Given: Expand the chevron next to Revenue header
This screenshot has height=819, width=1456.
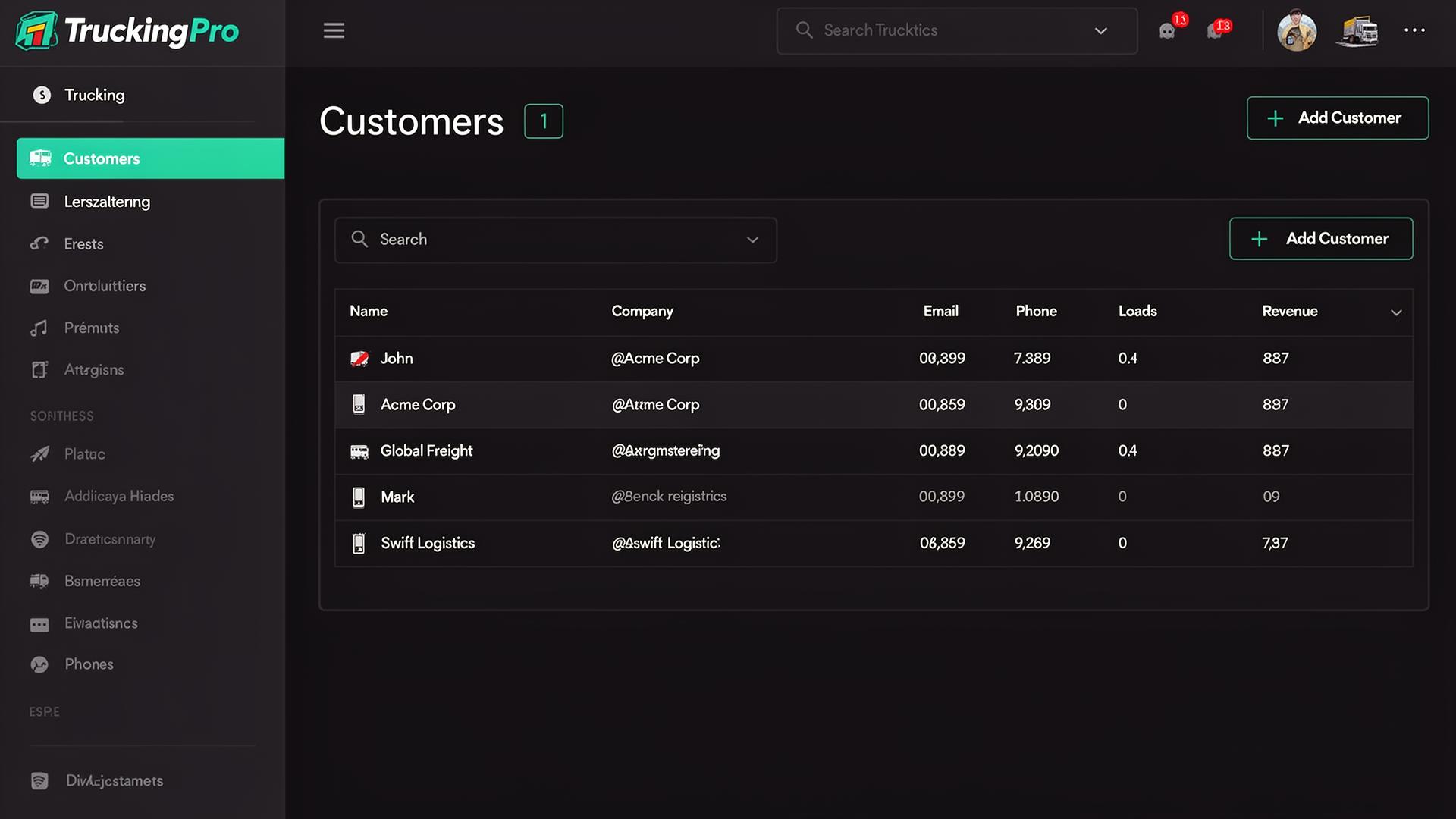Looking at the screenshot, I should pos(1396,312).
